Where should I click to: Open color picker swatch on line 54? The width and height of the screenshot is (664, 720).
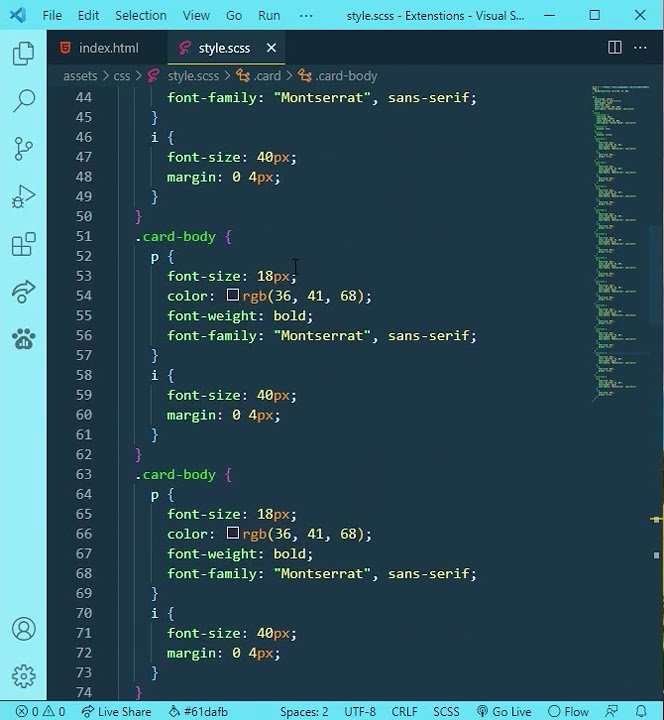coord(233,295)
